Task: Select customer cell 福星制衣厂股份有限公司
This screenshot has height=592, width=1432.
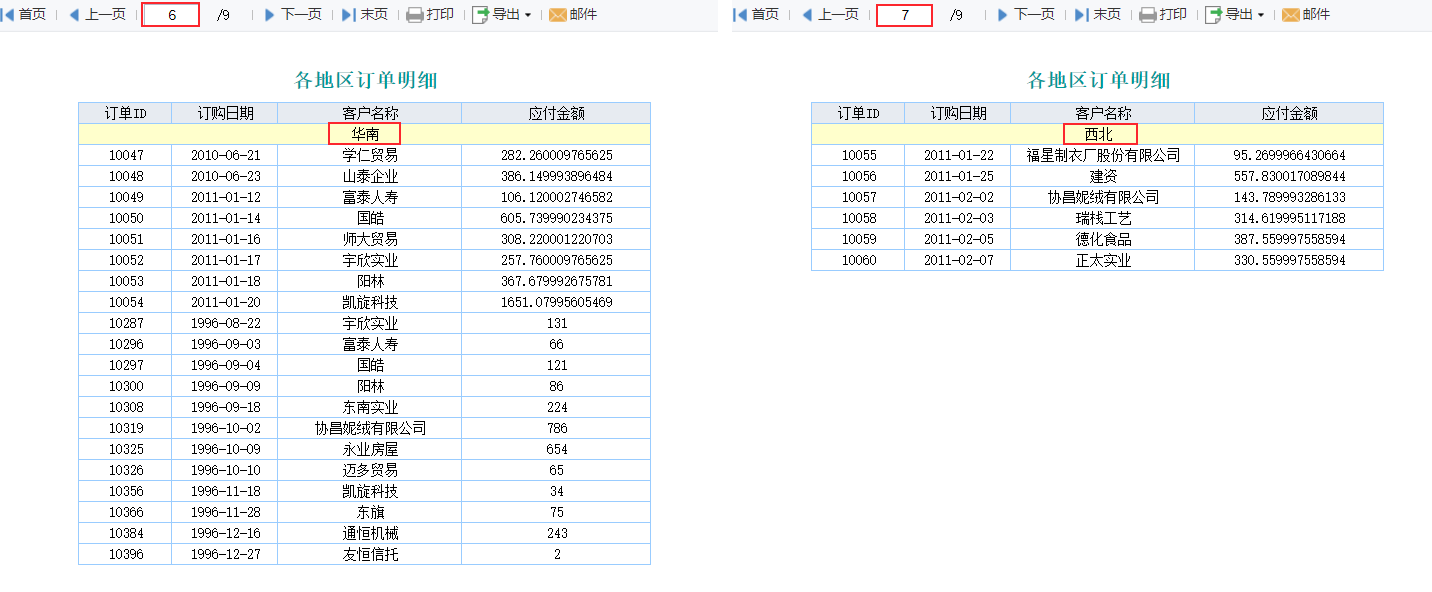Action: pyautogui.click(x=1103, y=155)
